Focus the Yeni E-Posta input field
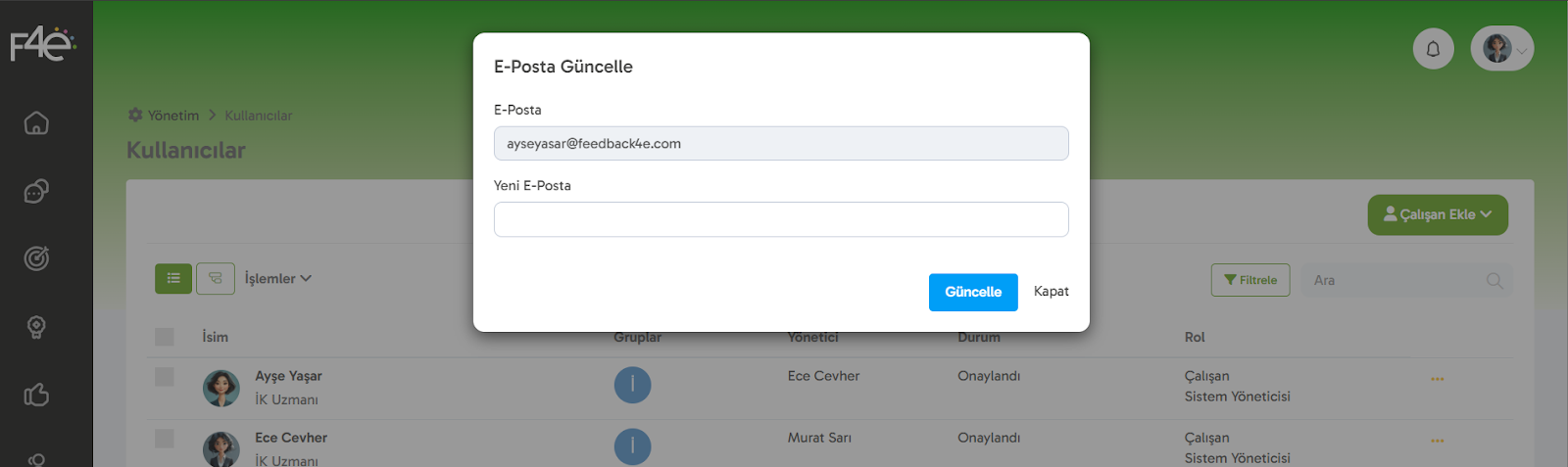 pos(781,219)
